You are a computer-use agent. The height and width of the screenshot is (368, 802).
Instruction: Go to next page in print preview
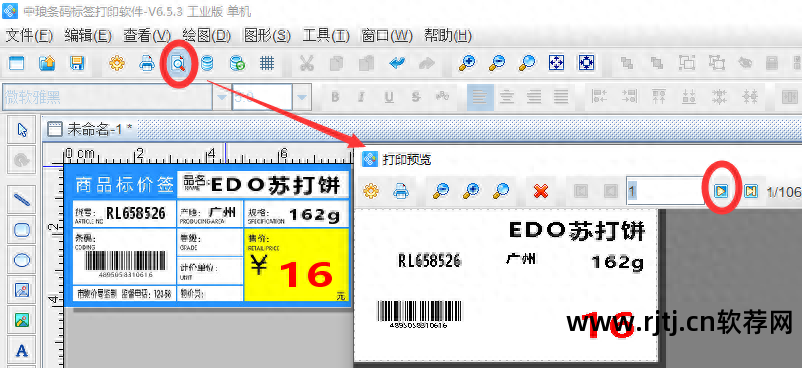point(721,191)
